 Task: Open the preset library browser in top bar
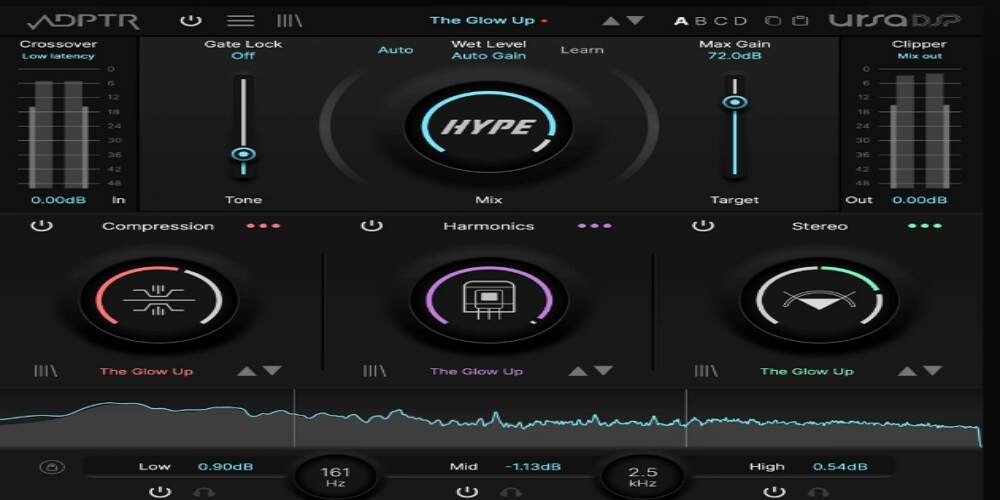(x=289, y=20)
